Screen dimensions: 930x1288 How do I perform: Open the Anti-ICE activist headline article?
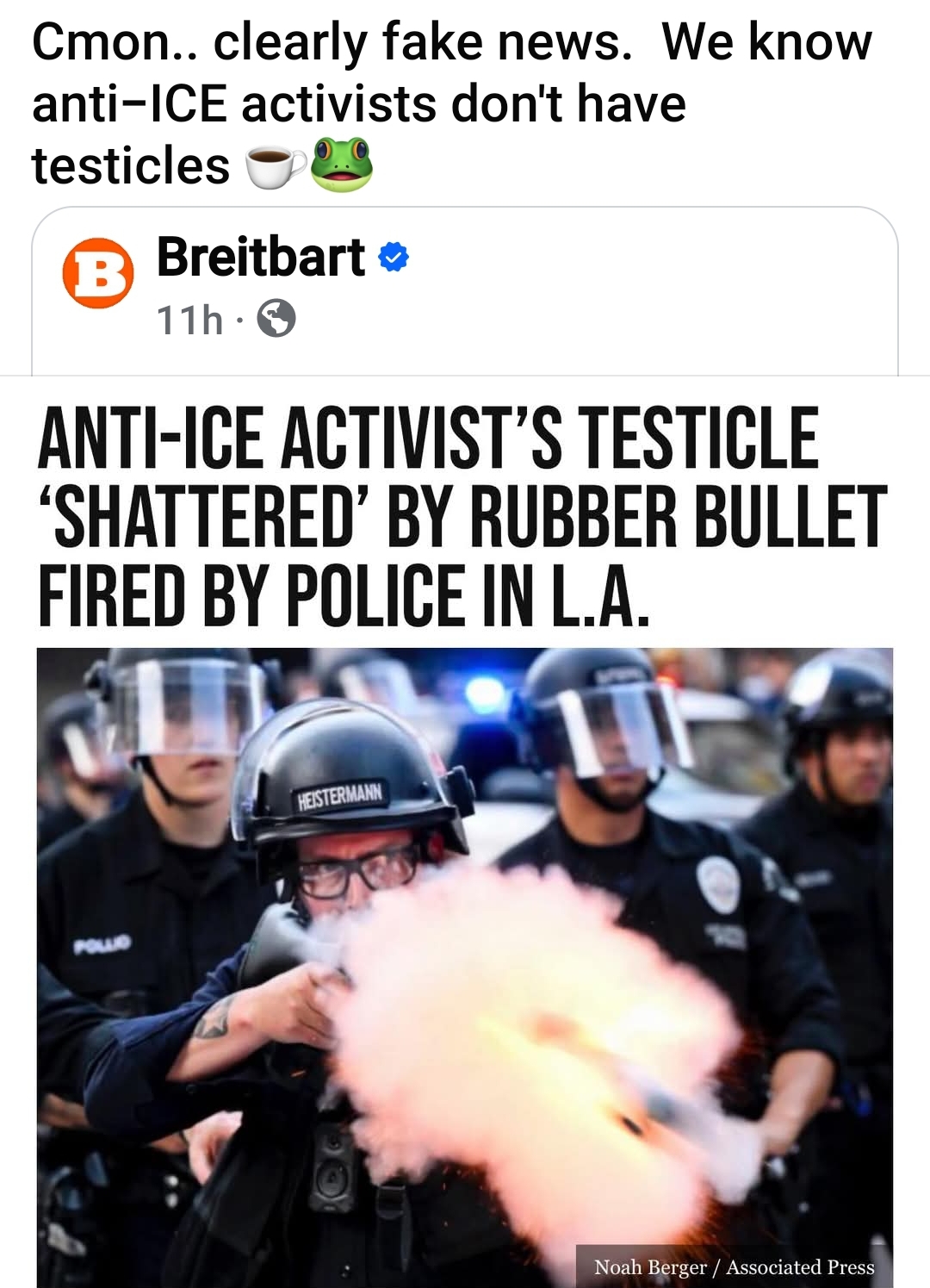click(x=462, y=517)
